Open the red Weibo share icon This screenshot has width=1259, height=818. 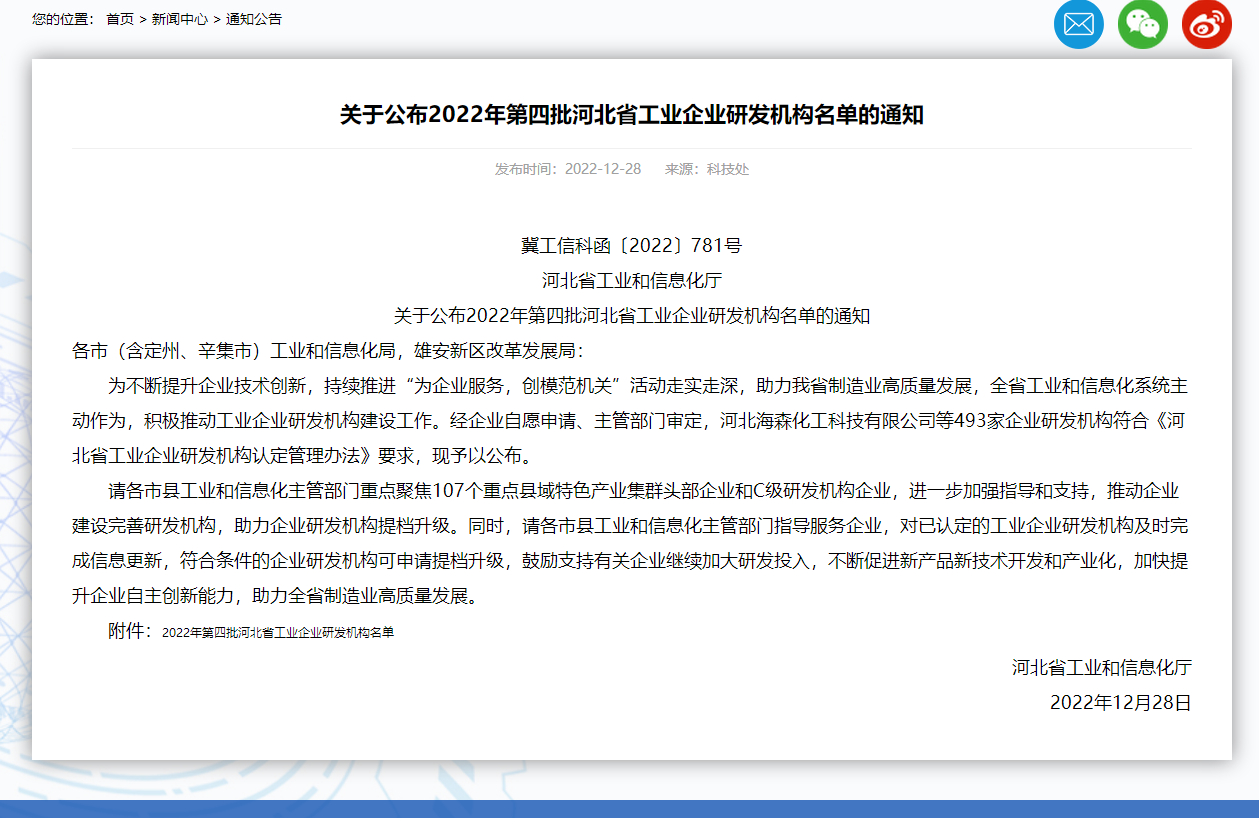1206,23
